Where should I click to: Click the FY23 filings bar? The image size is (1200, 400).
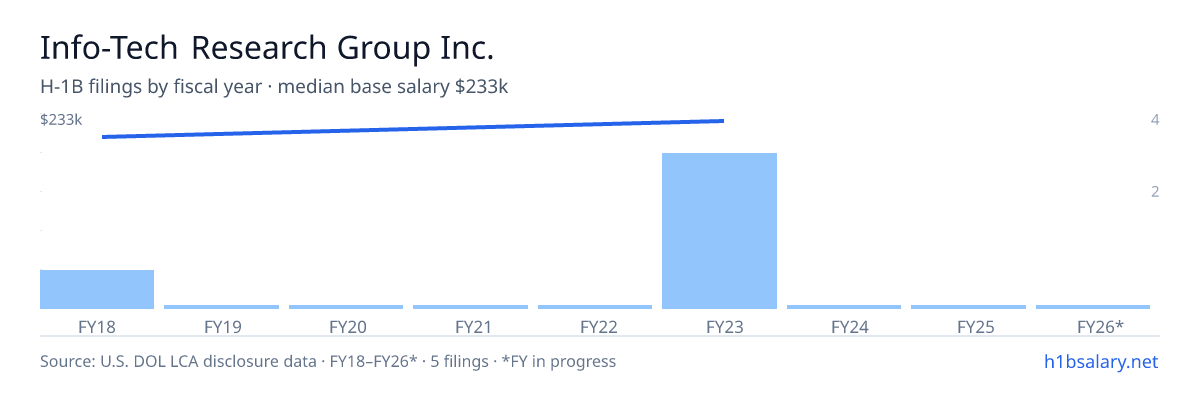point(719,231)
